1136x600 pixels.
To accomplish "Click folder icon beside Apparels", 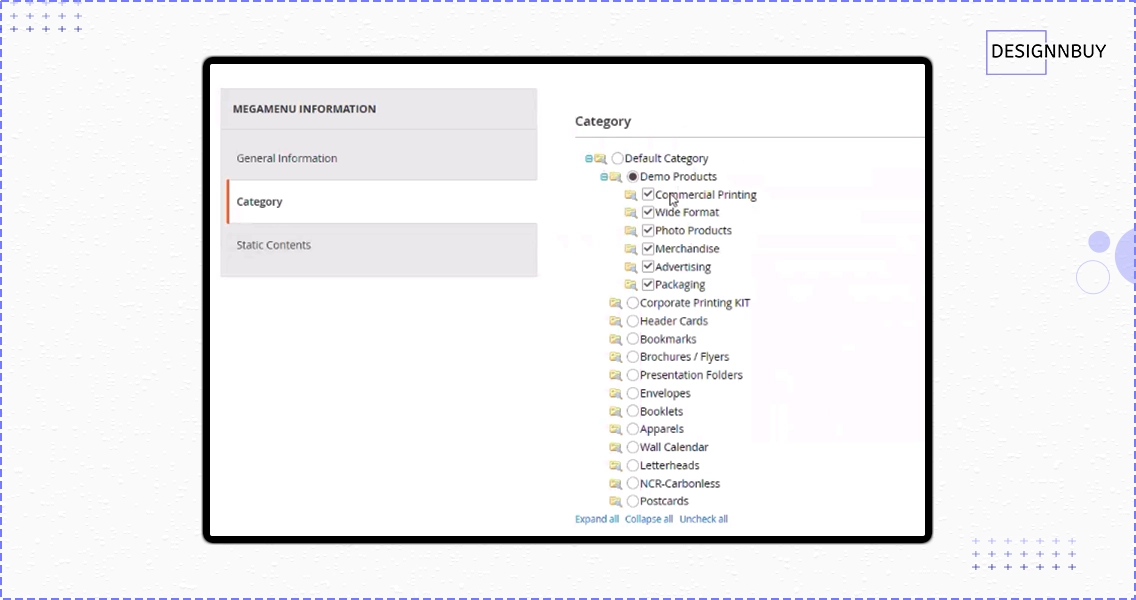I will tap(616, 429).
